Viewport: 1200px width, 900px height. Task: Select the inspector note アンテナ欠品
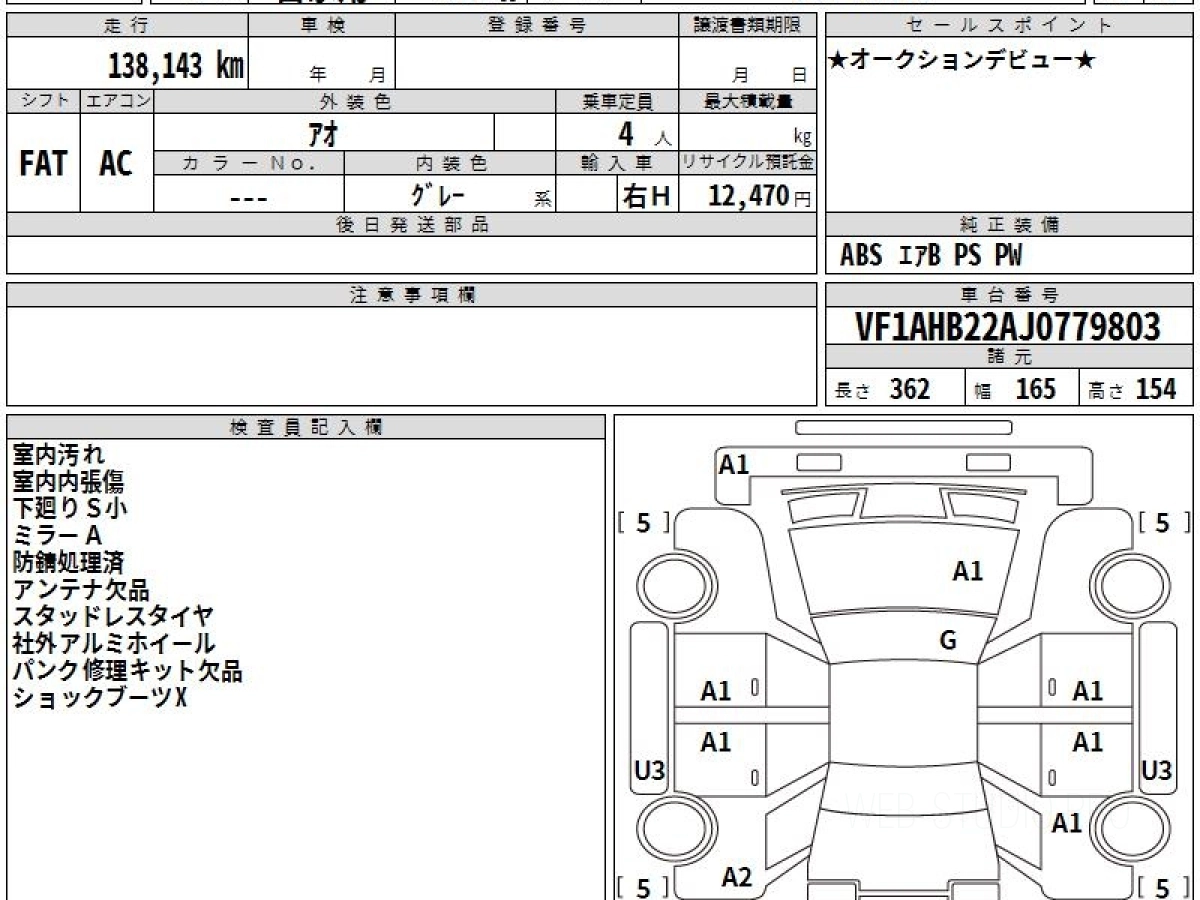pos(81,589)
